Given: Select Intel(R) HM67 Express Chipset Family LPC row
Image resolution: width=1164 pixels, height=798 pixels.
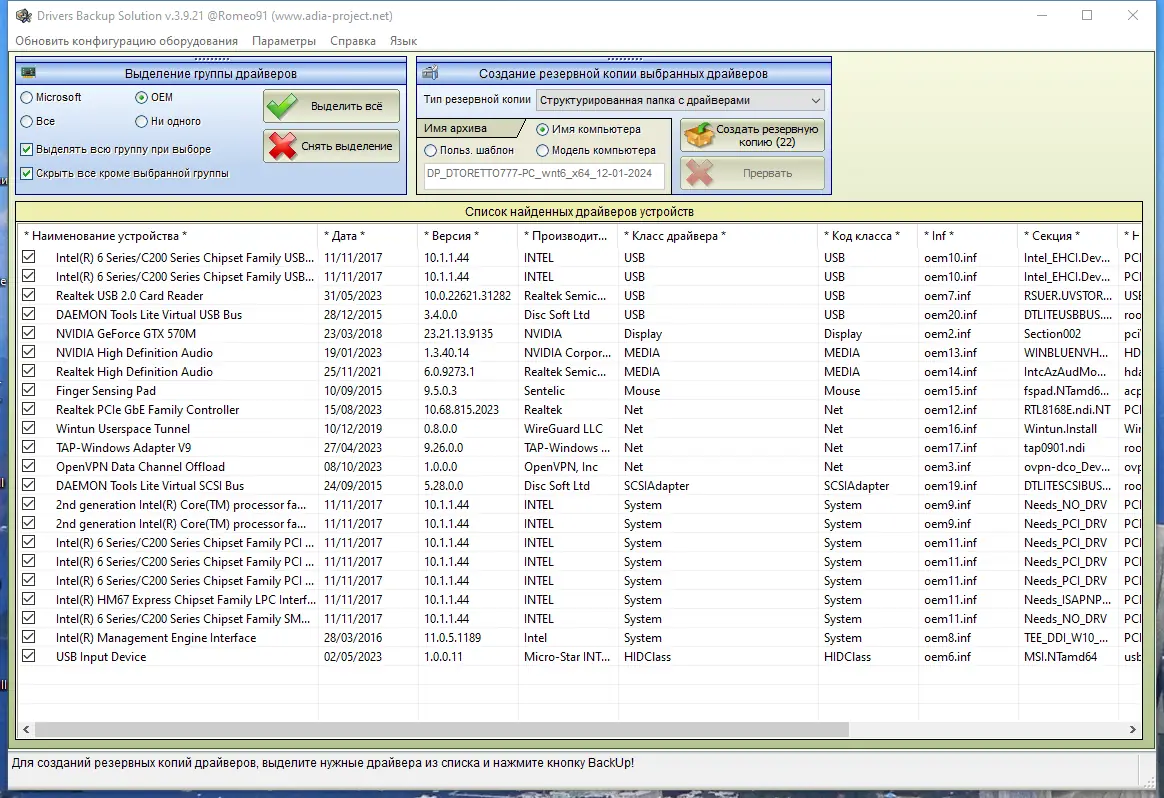Looking at the screenshot, I should point(579,600).
